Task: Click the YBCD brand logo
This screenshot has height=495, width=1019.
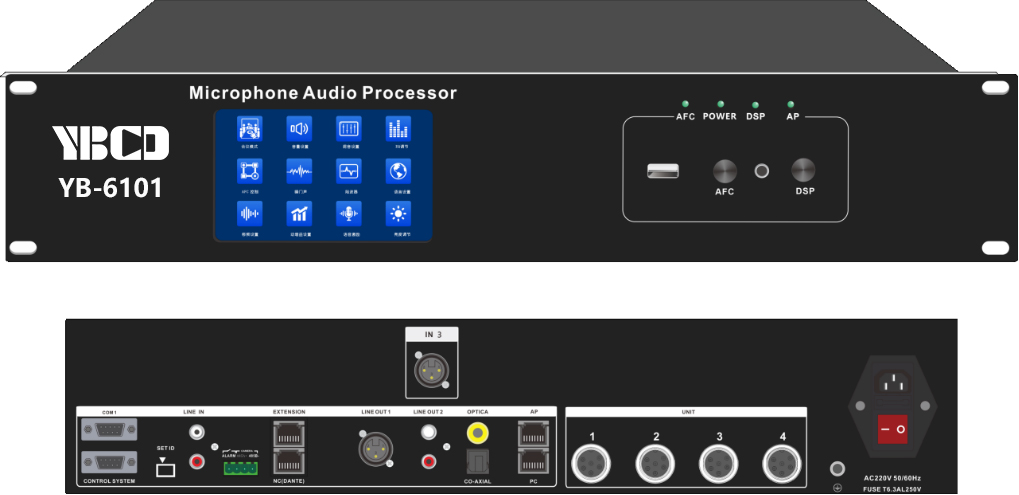Action: [110, 143]
